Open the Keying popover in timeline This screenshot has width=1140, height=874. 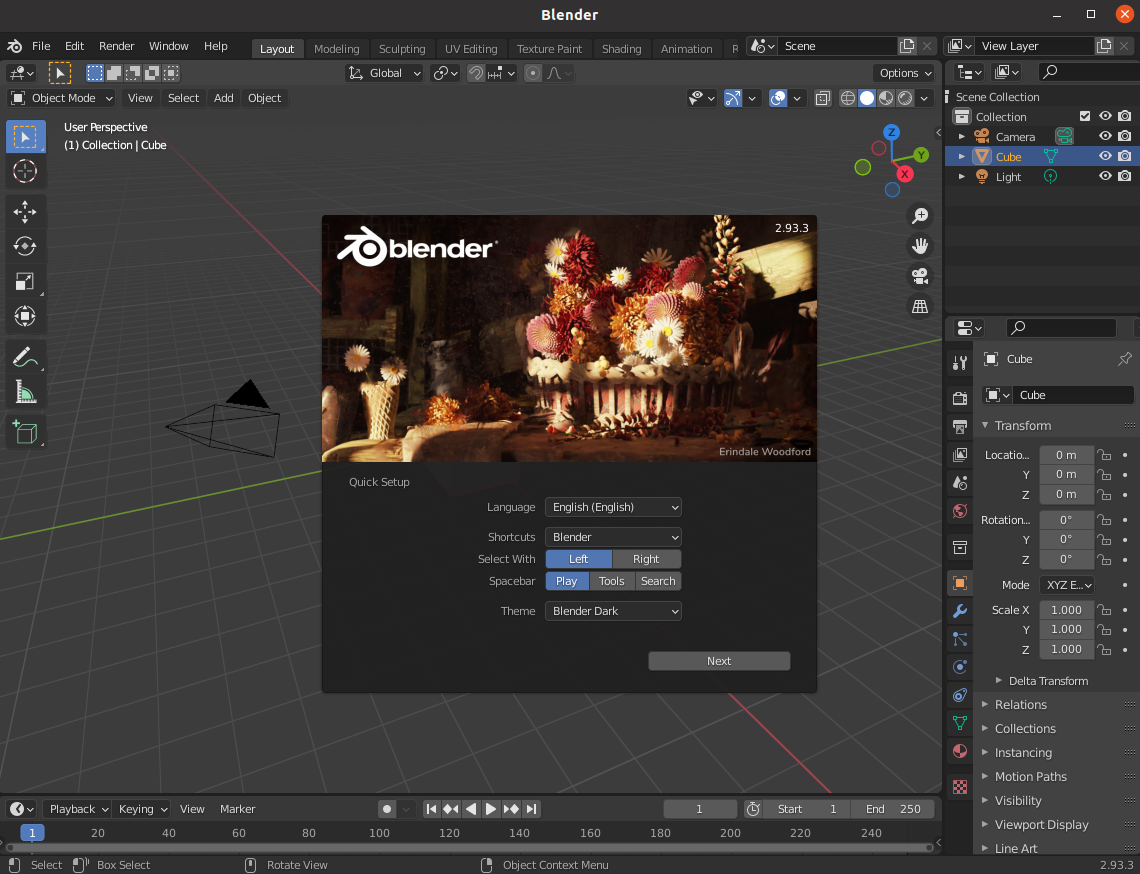pyautogui.click(x=142, y=809)
